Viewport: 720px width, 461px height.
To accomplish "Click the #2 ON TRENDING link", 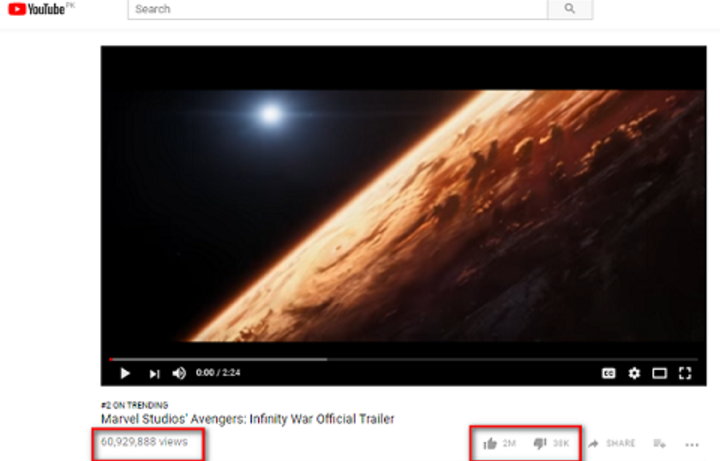I will tap(135, 405).
